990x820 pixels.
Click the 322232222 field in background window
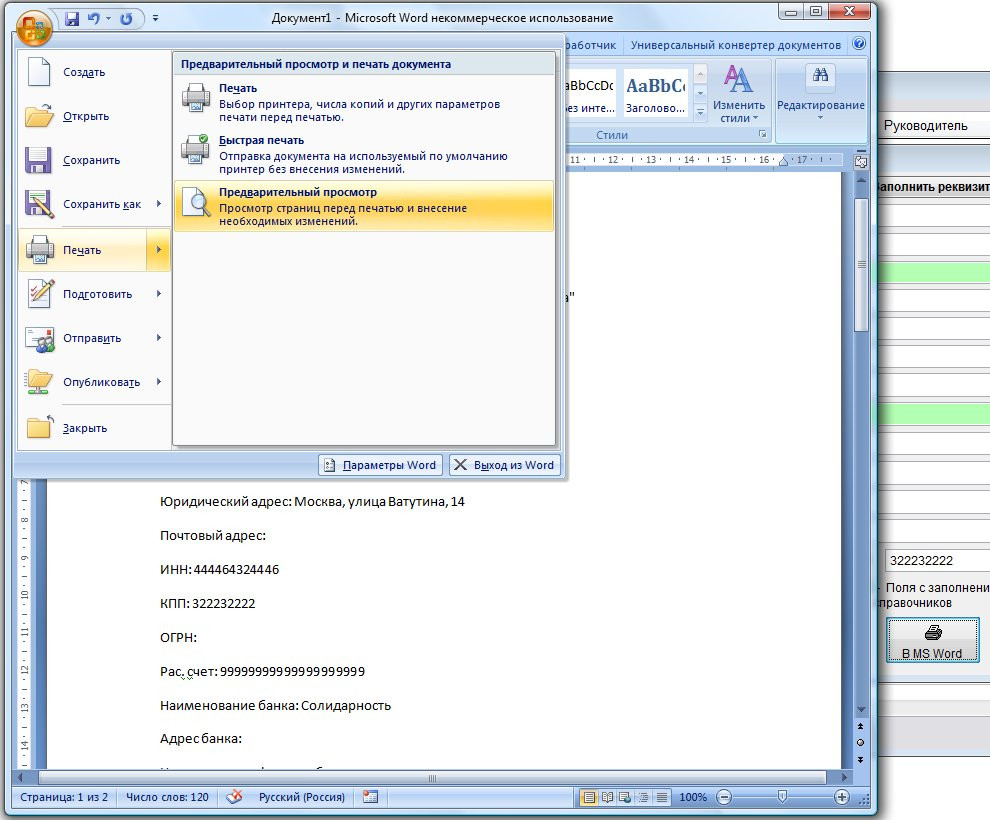(938, 561)
